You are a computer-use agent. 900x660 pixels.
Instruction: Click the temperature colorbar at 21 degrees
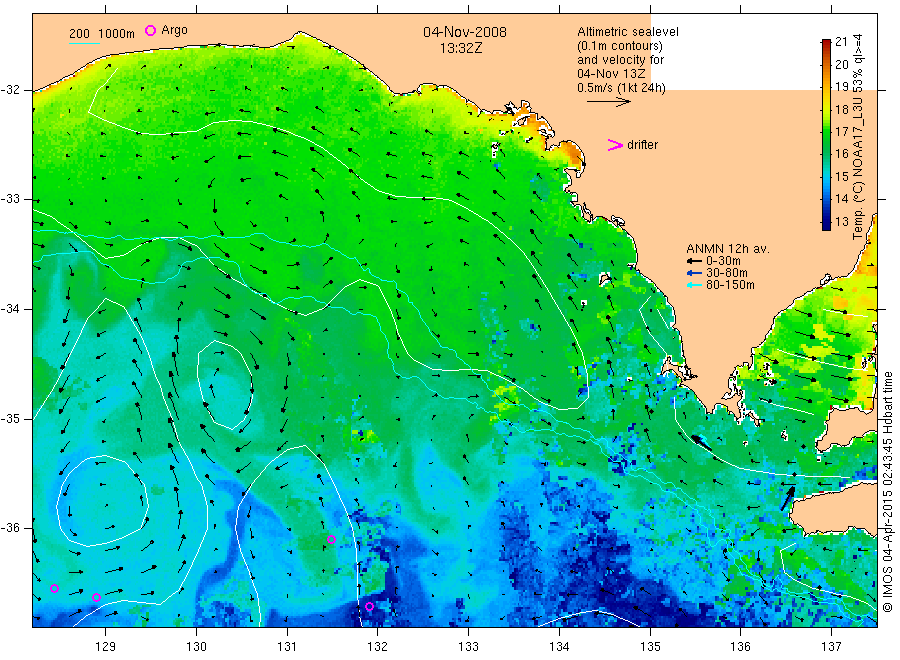pyautogui.click(x=826, y=41)
